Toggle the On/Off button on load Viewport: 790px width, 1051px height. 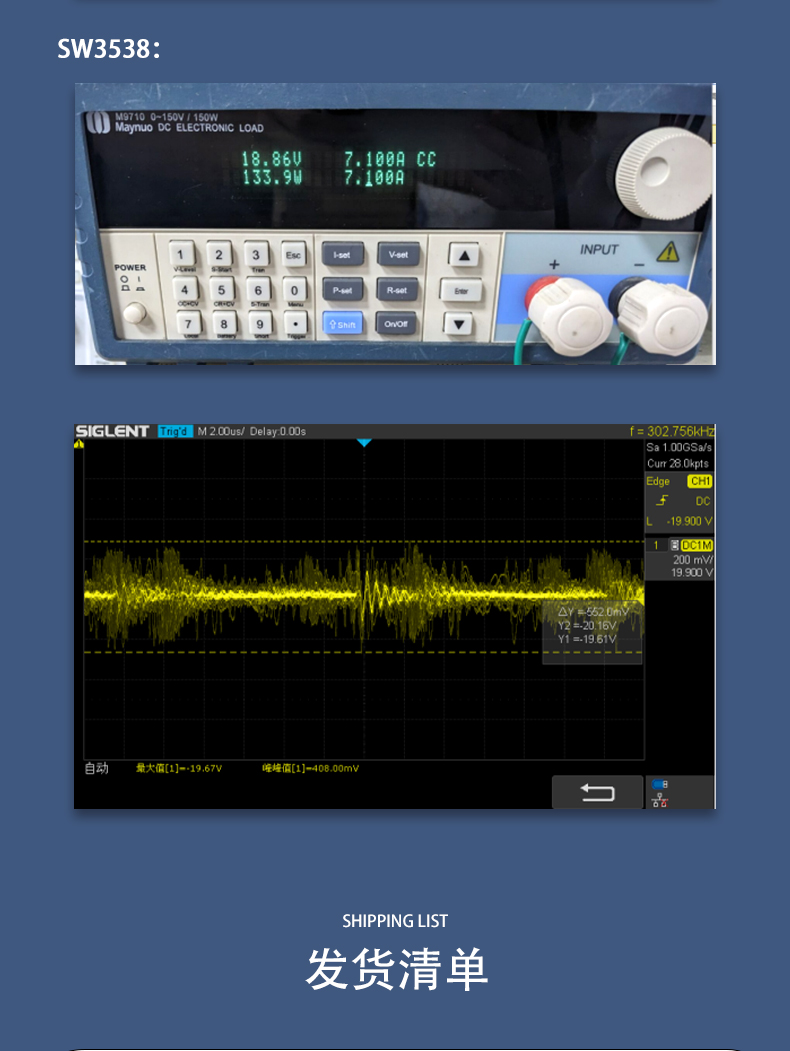click(x=397, y=324)
